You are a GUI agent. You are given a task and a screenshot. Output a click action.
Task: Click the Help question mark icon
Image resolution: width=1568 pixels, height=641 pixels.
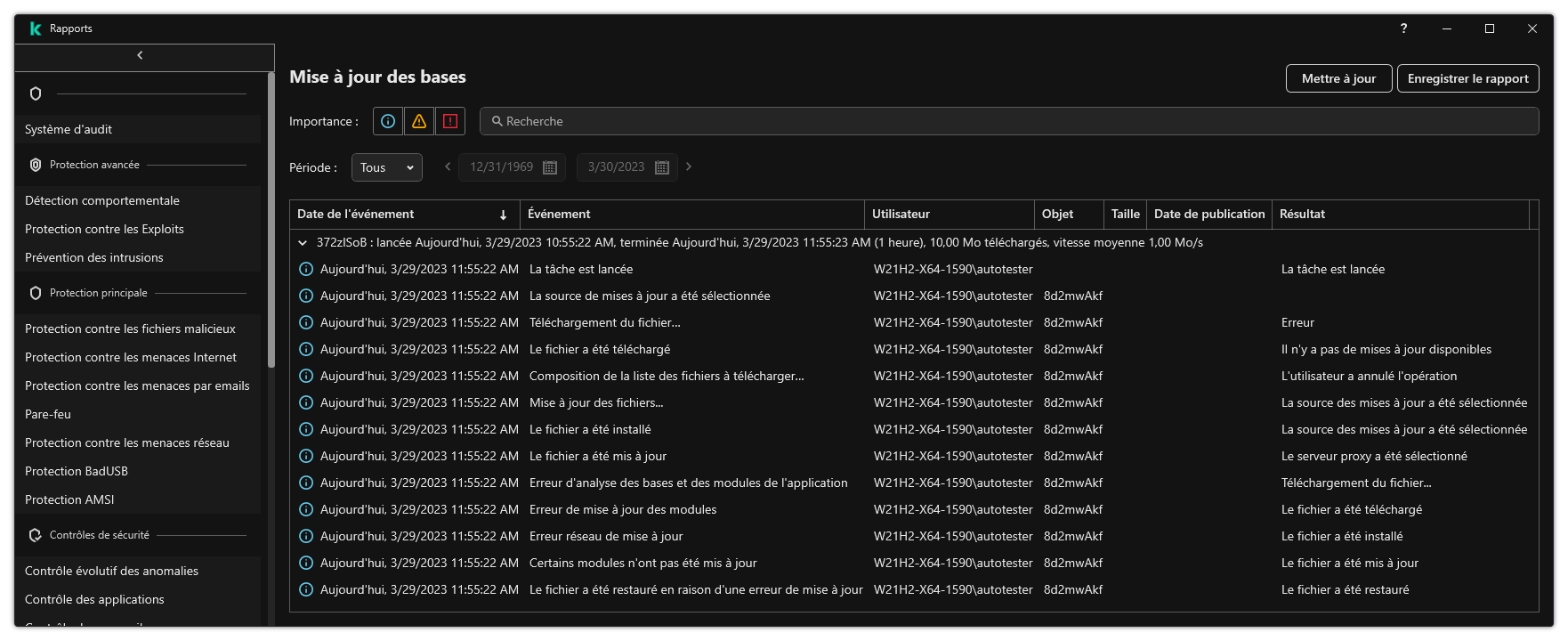point(1403,28)
